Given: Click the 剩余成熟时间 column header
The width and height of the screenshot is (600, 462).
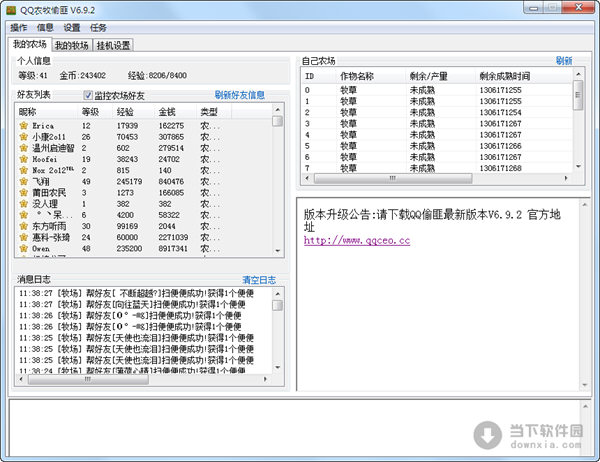Looking at the screenshot, I should coord(524,77).
